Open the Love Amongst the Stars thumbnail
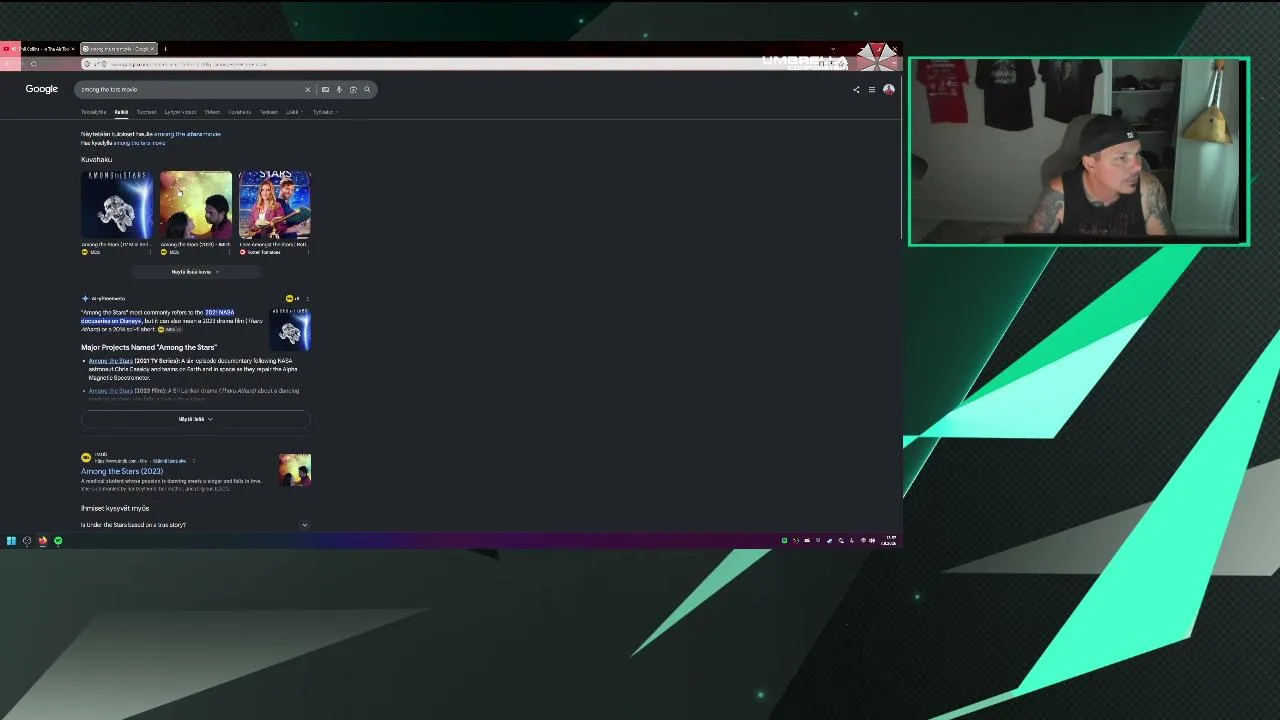 click(x=275, y=205)
